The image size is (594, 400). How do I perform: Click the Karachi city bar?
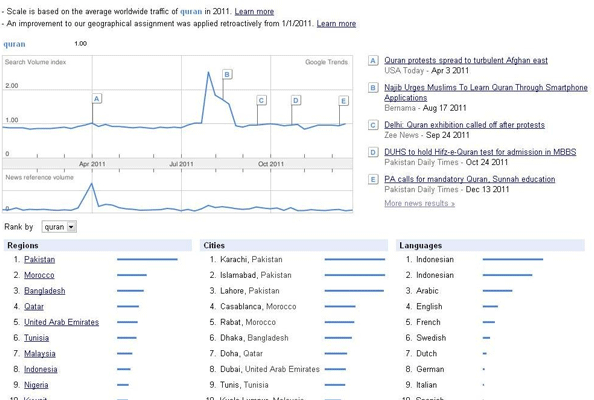pyautogui.click(x=355, y=259)
